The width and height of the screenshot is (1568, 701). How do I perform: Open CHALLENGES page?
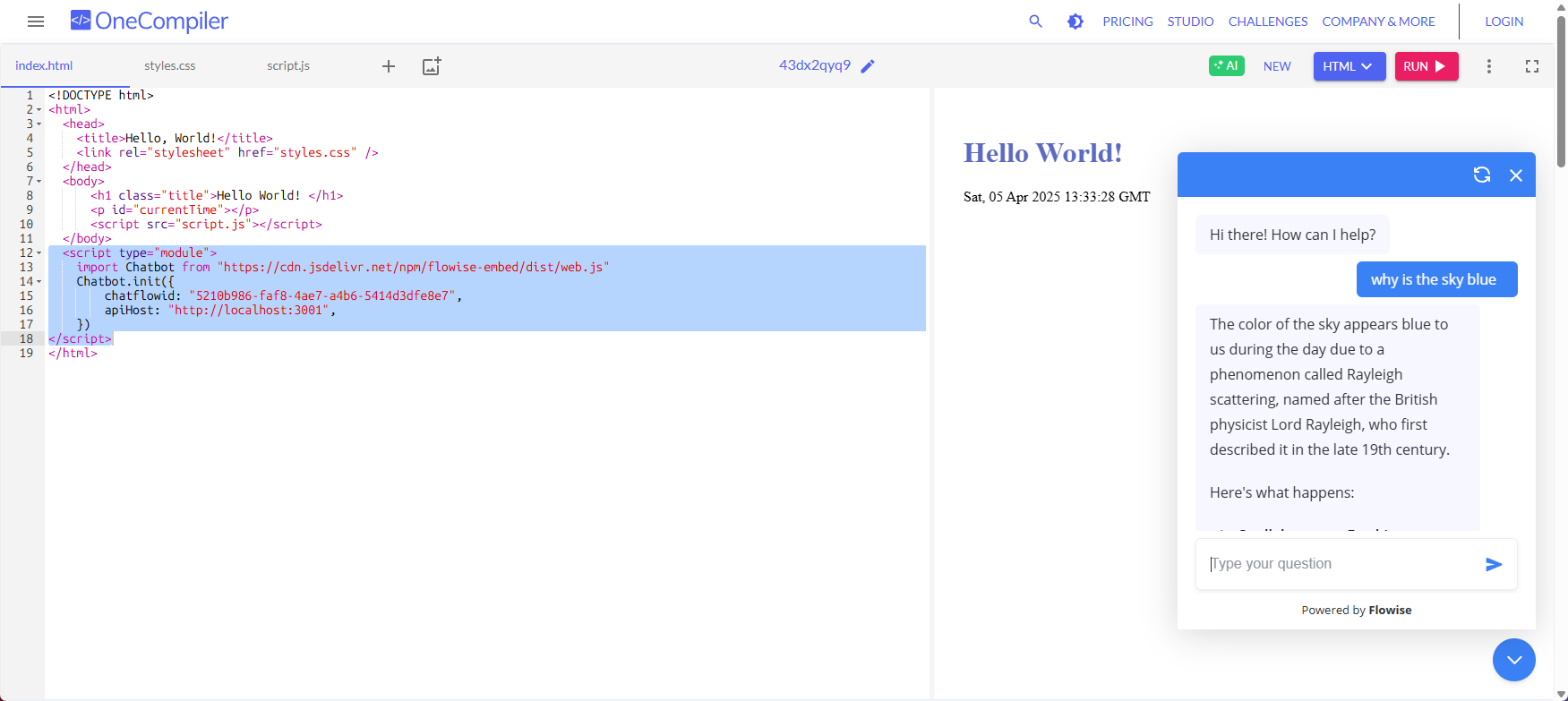[x=1267, y=21]
